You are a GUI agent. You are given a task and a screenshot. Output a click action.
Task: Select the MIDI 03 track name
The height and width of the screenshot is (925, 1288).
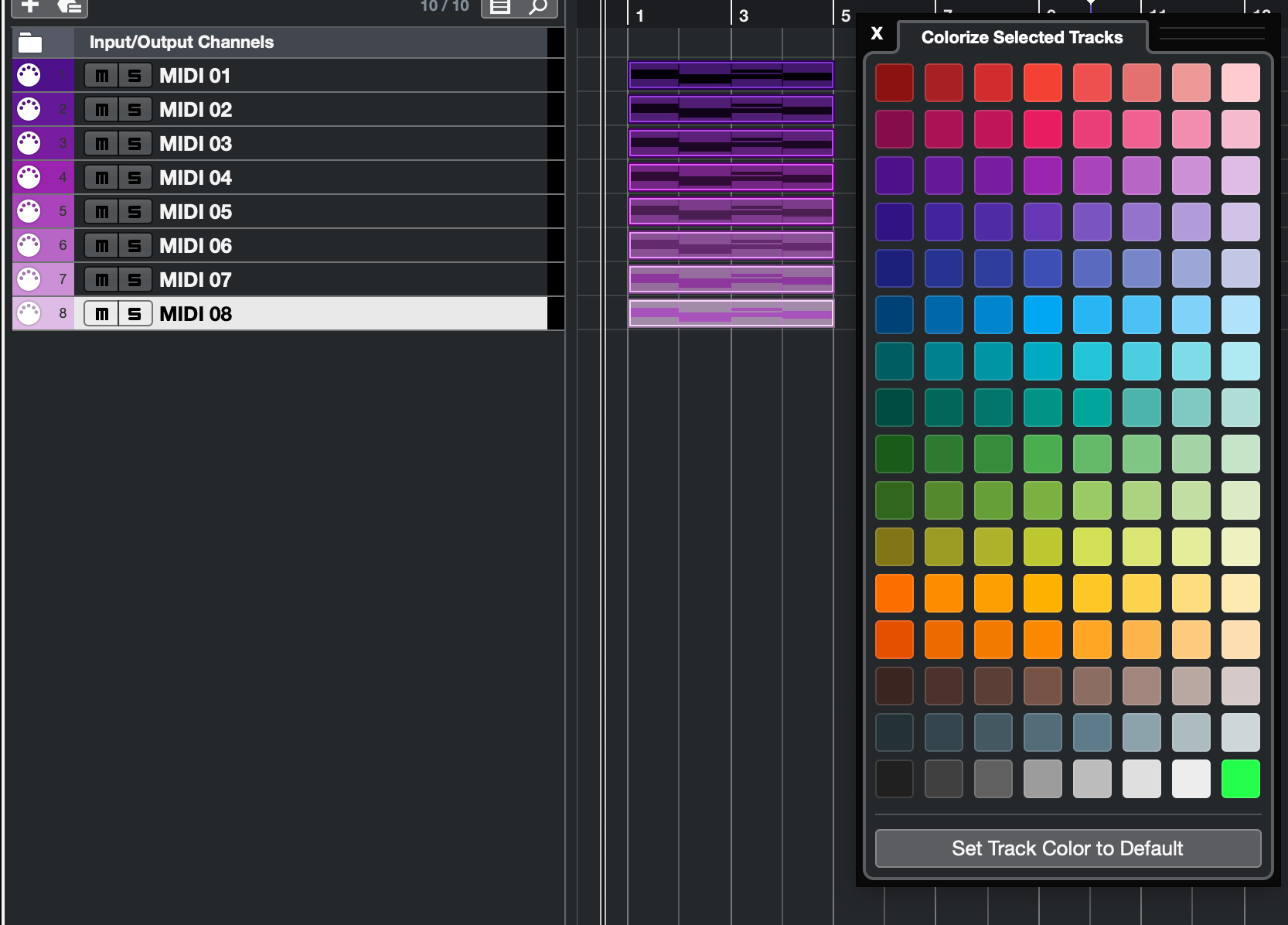coord(196,144)
